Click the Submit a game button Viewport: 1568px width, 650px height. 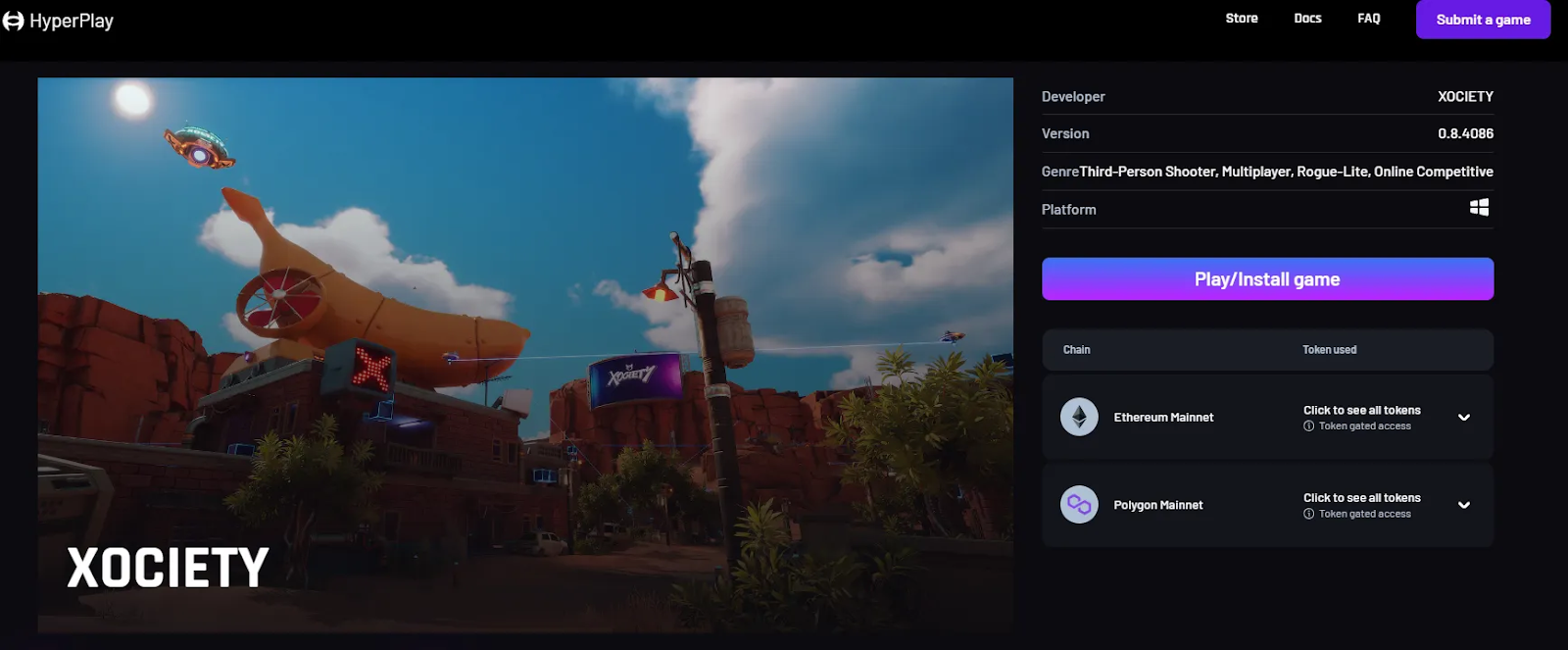pyautogui.click(x=1483, y=20)
